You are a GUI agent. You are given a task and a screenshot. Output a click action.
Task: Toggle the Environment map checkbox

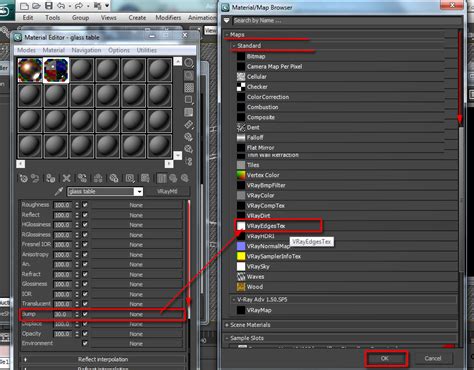(x=85, y=343)
